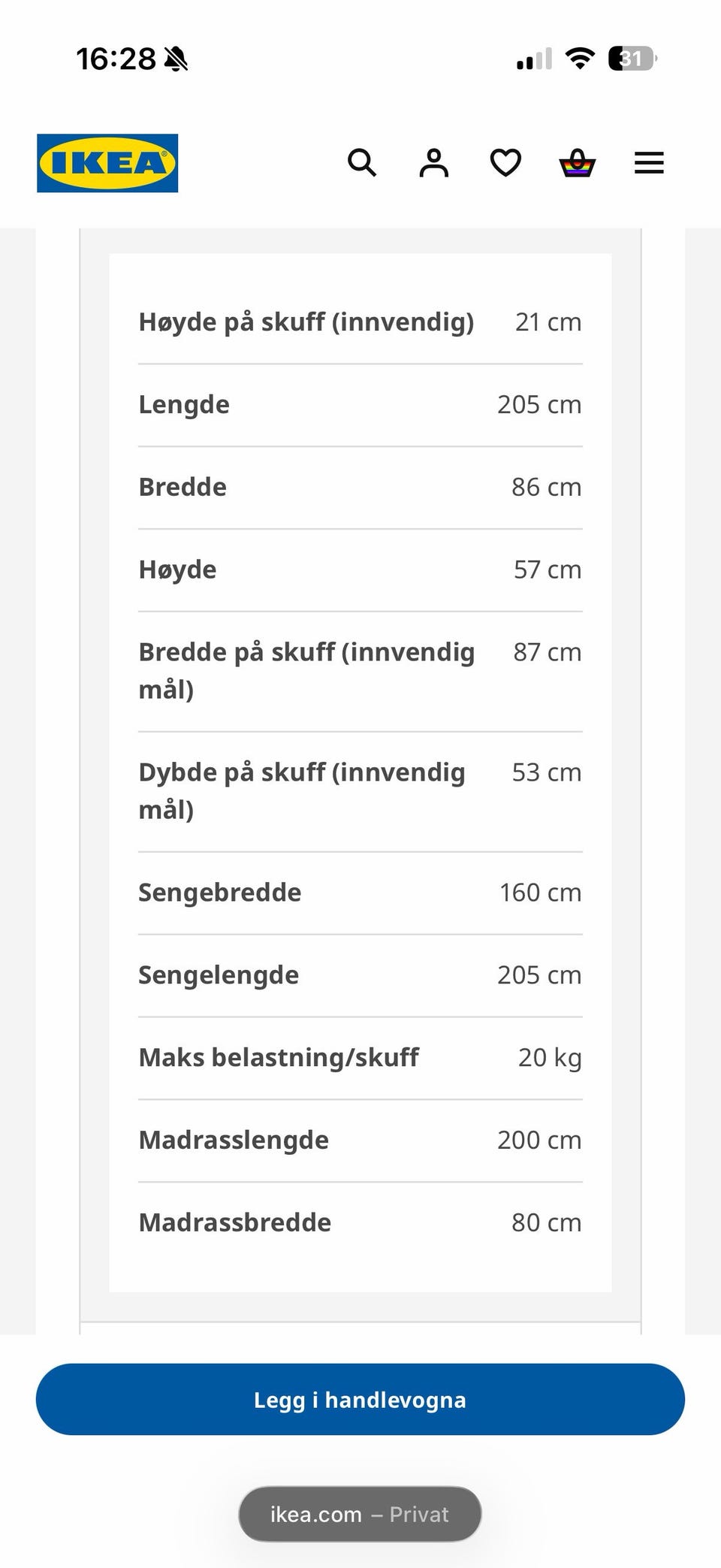Open the search magnifier icon
The image size is (721, 1568).
362,162
